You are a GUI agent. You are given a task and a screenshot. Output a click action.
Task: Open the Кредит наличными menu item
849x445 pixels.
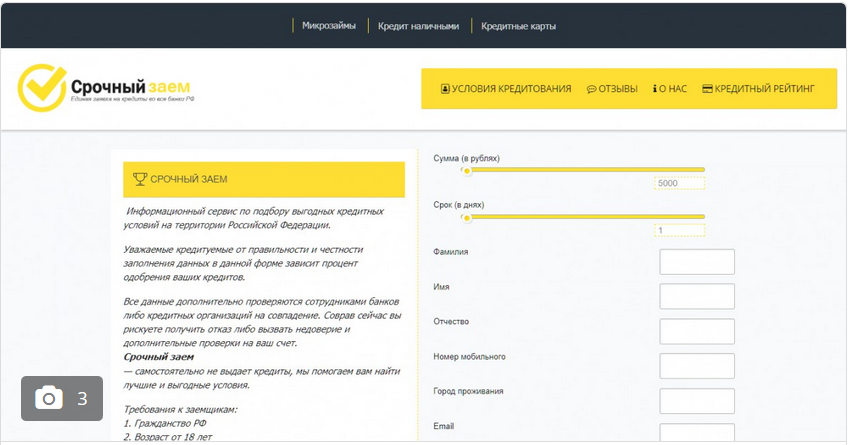[x=418, y=26]
